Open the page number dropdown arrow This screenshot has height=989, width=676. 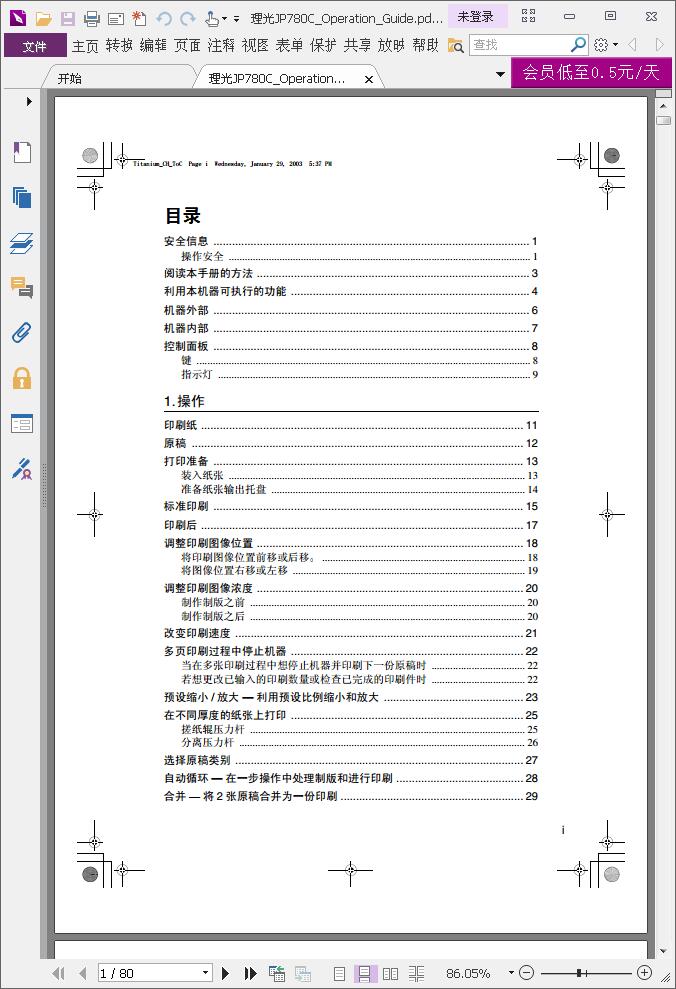(206, 973)
